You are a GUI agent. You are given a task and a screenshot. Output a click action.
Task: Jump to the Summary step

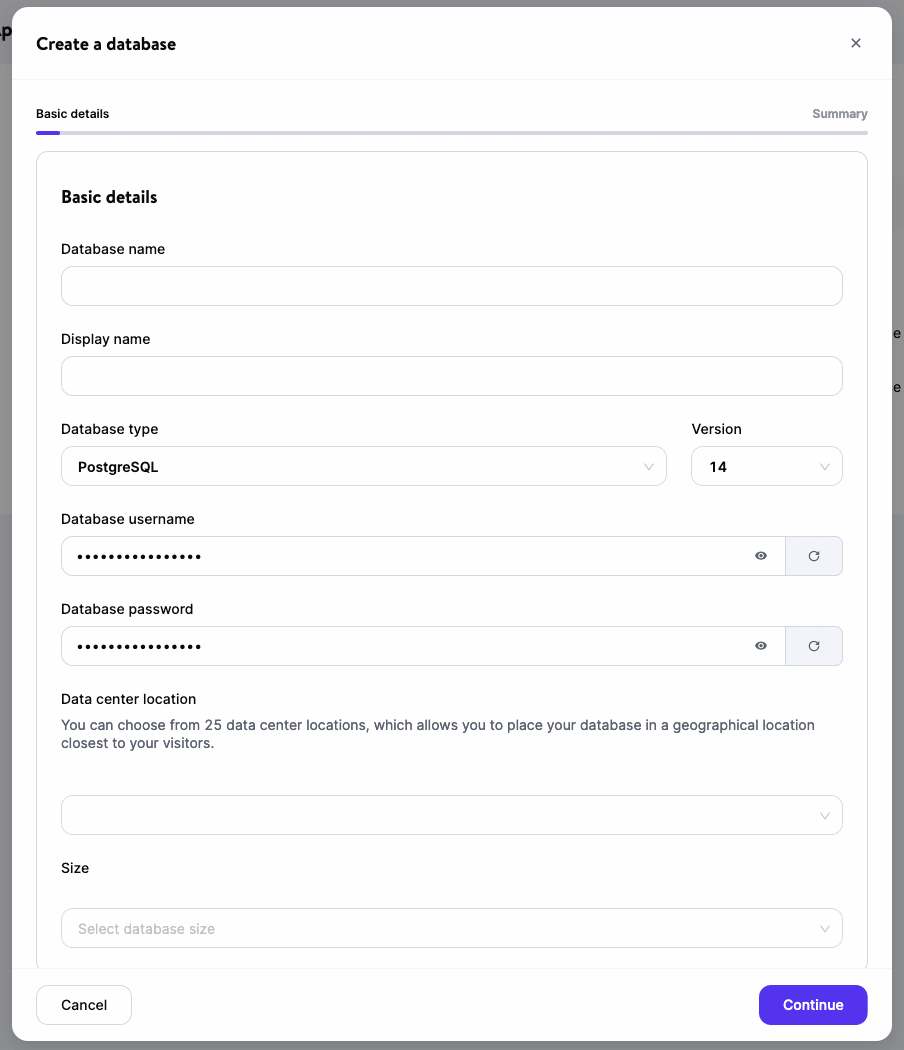click(839, 114)
